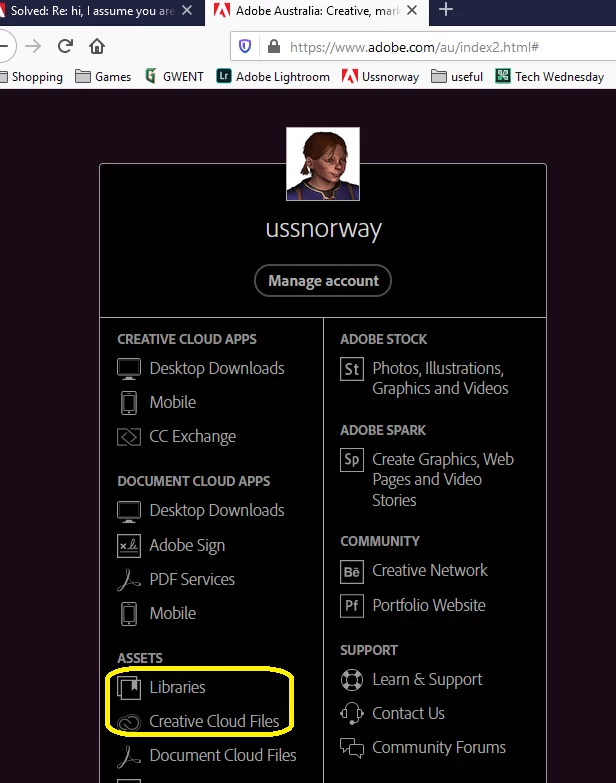Open the Contact Us link
Screen dimensions: 616x783
[x=408, y=714]
